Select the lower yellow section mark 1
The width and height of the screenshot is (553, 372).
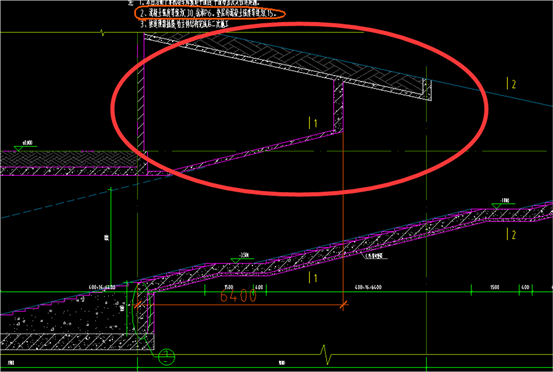point(313,277)
